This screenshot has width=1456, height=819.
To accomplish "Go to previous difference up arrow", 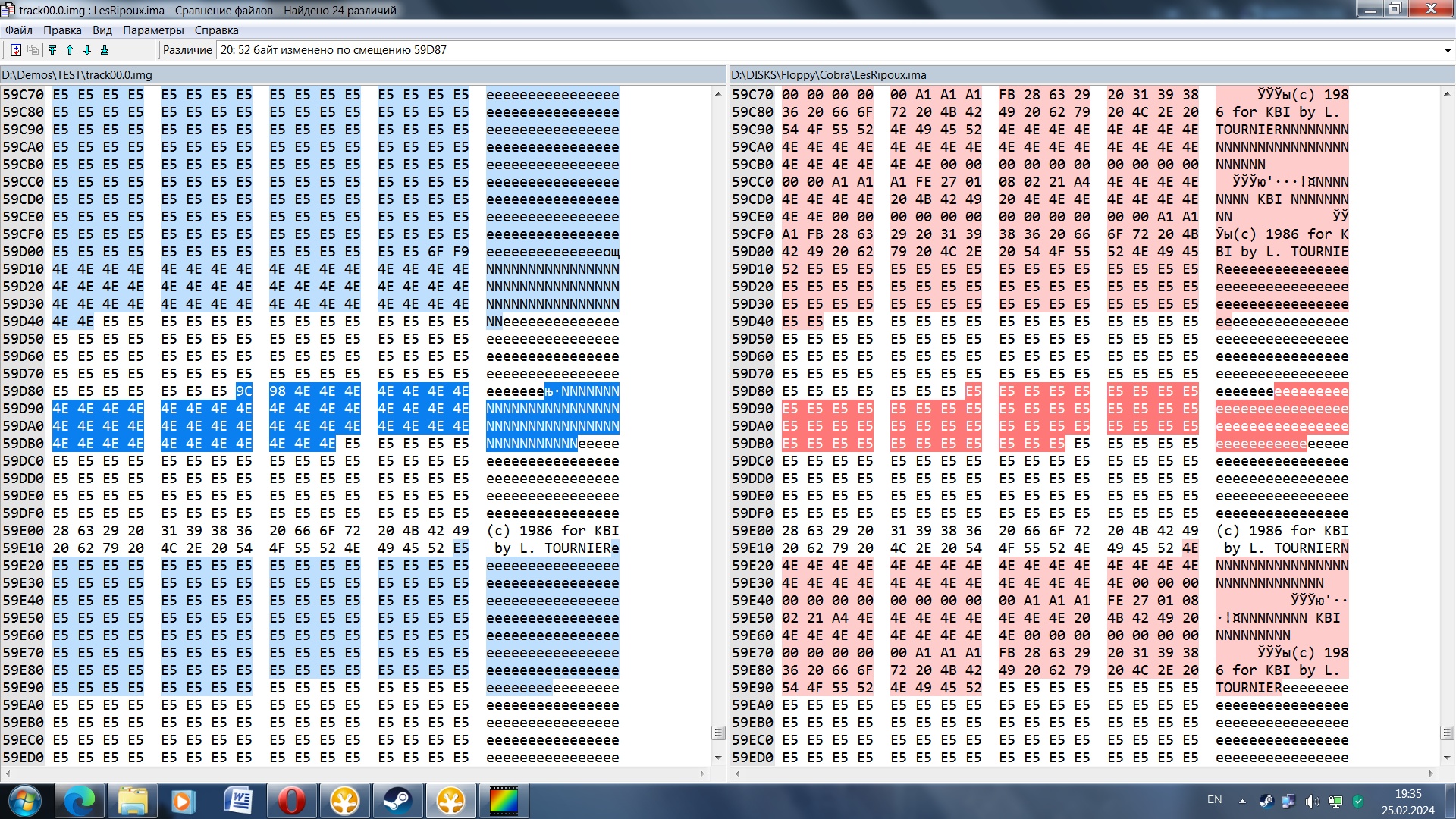I will click(x=70, y=50).
